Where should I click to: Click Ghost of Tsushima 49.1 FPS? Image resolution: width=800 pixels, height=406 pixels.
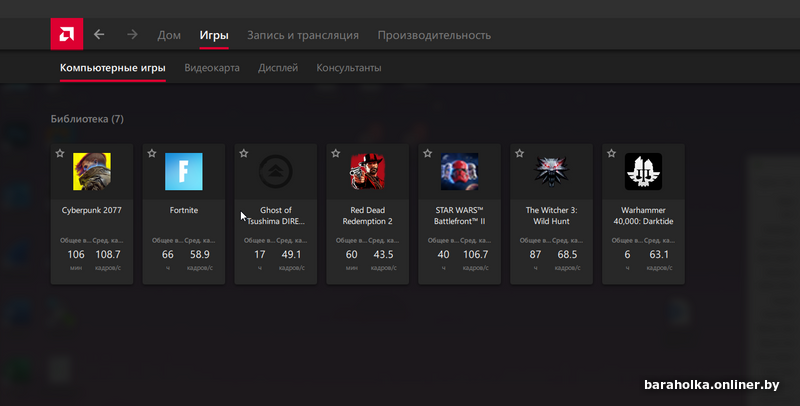pyautogui.click(x=291, y=254)
